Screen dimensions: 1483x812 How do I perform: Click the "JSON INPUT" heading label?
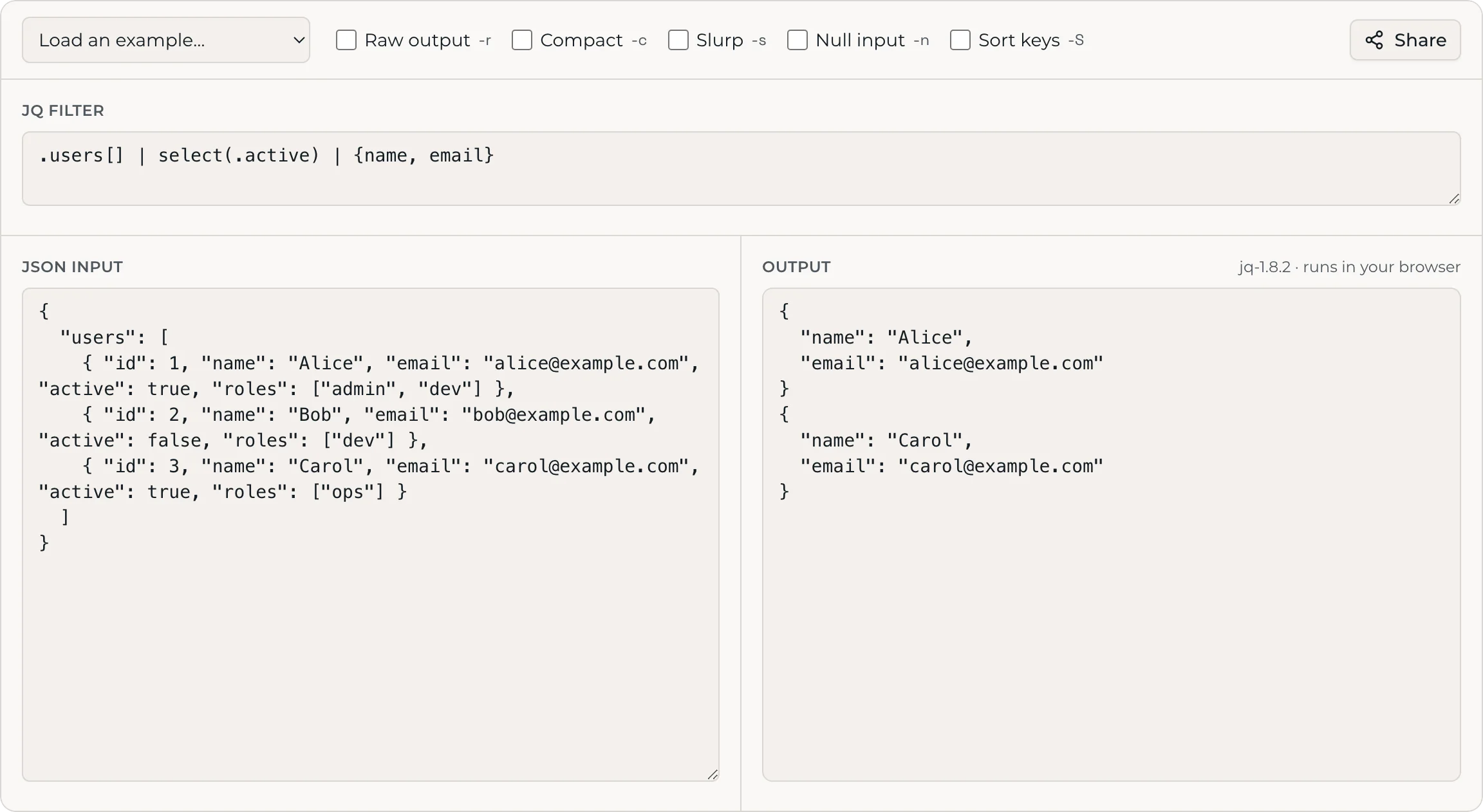[x=72, y=267]
